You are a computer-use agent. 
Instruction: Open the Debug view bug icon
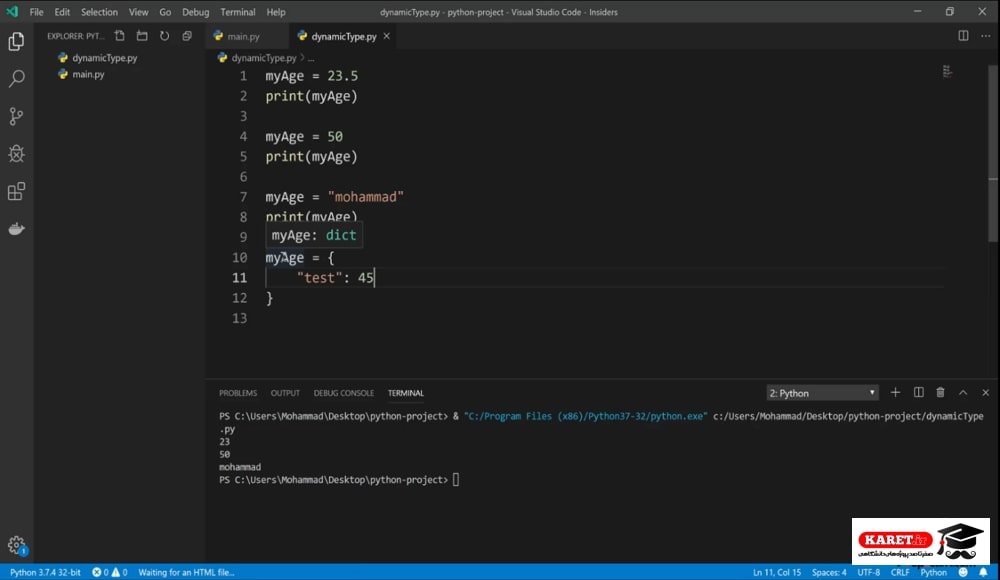point(17,154)
